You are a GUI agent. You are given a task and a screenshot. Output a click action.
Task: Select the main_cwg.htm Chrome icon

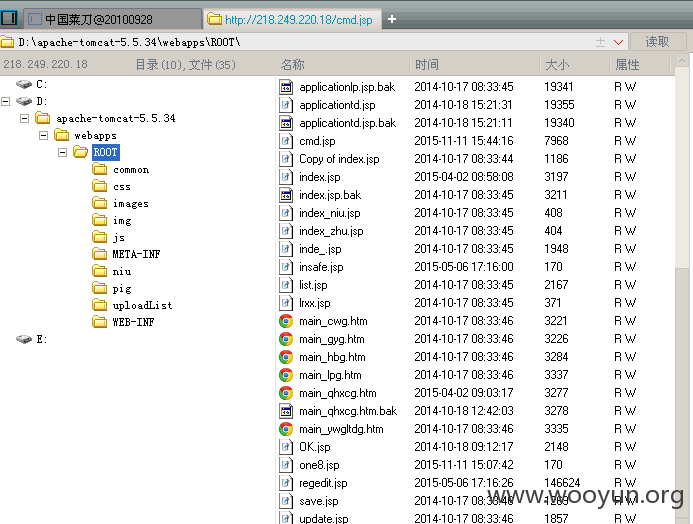click(286, 321)
